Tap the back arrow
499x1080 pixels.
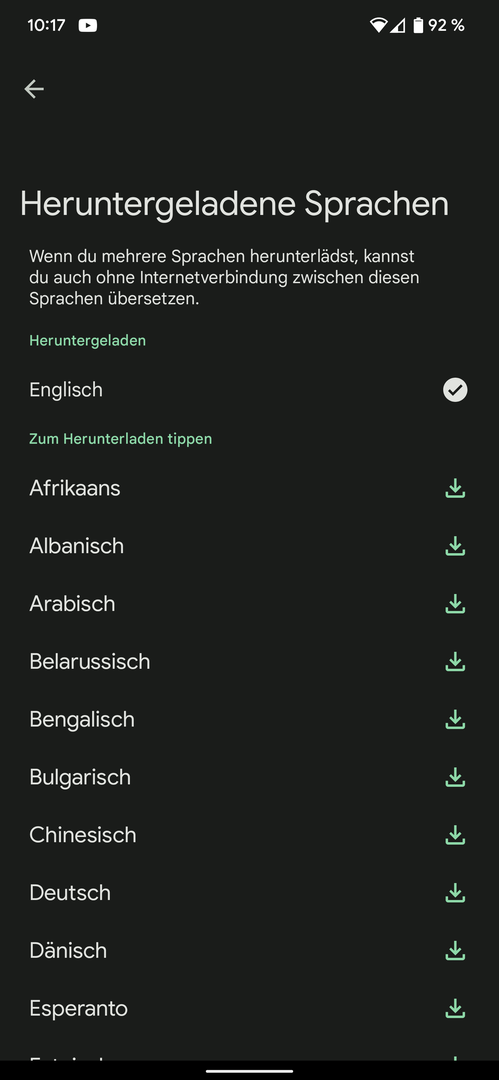(x=34, y=89)
